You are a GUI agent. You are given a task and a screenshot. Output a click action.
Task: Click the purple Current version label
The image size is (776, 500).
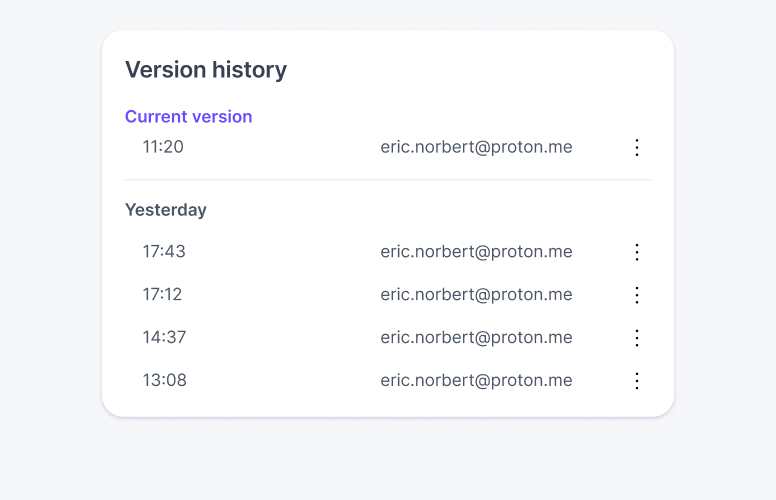pyautogui.click(x=188, y=117)
